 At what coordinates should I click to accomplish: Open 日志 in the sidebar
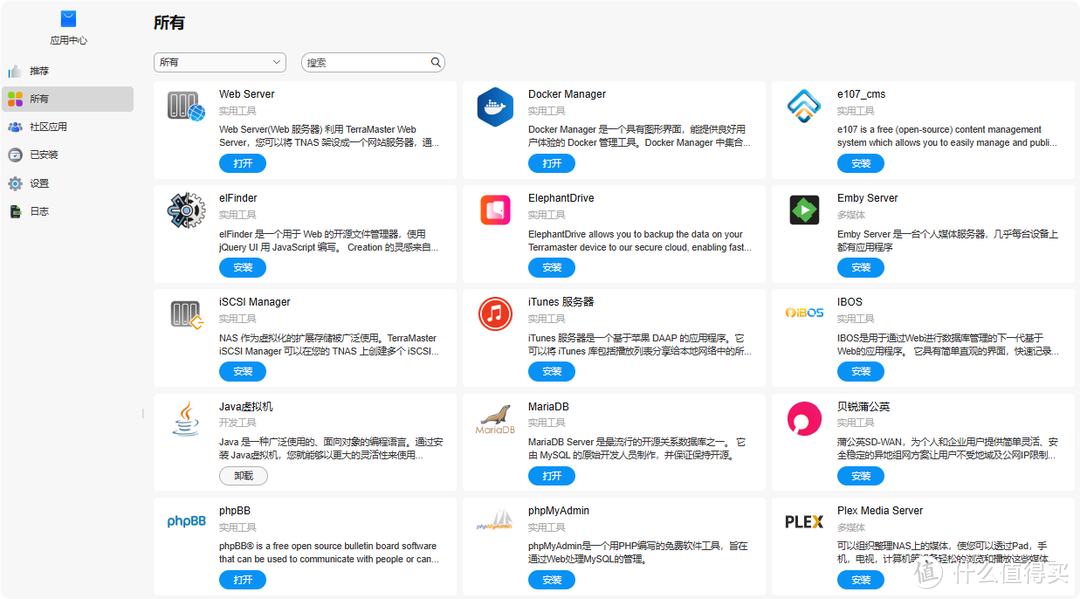click(68, 211)
